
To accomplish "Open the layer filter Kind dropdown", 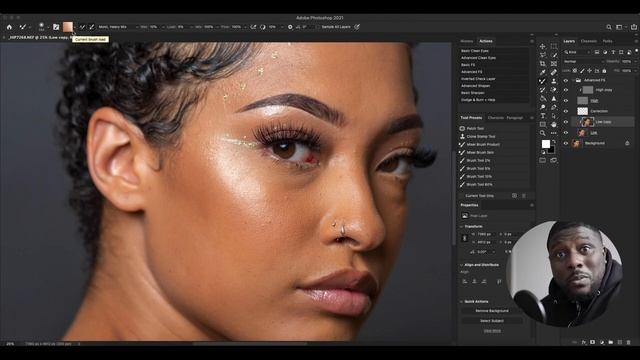I will point(577,52).
